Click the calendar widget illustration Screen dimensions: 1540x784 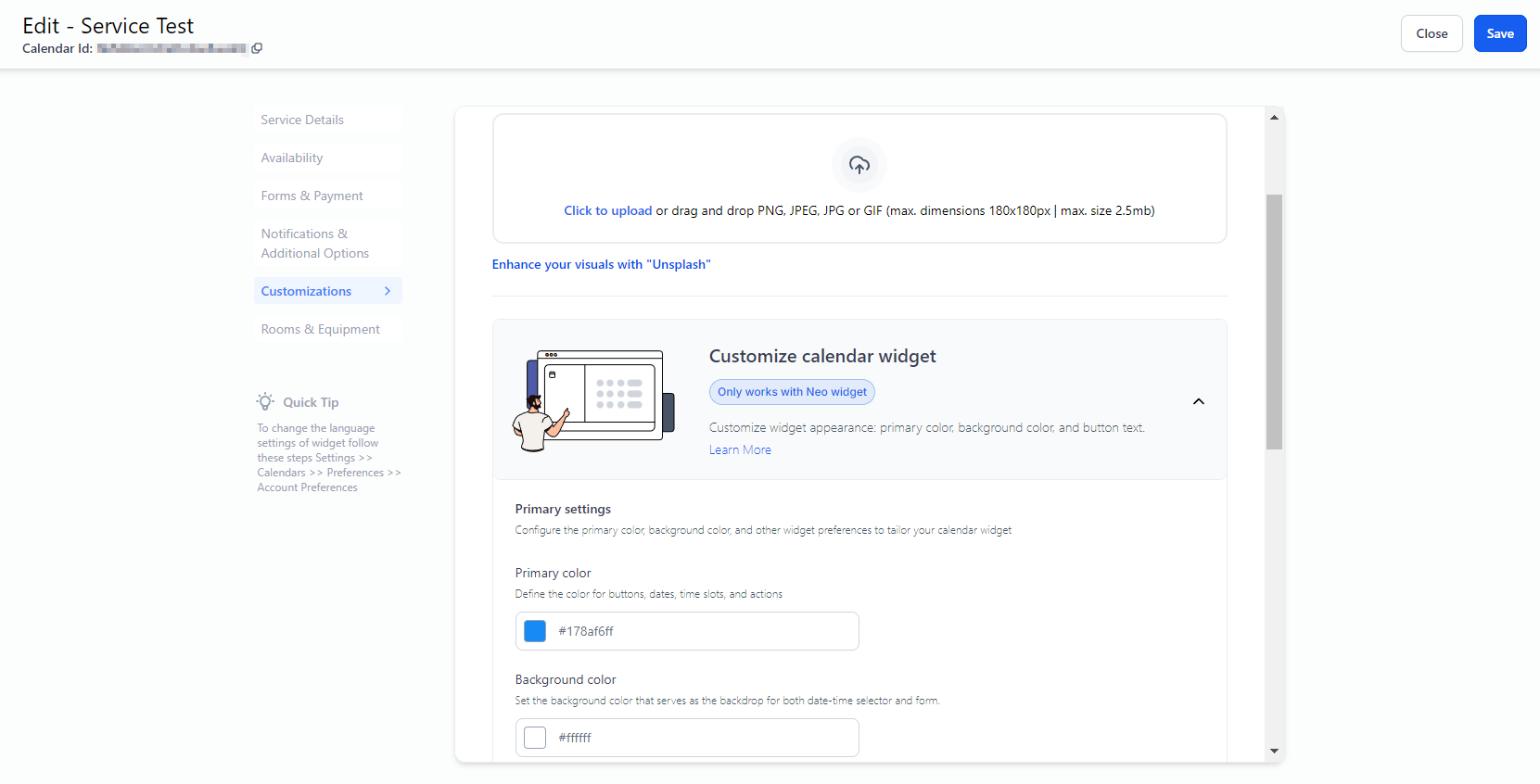click(593, 400)
